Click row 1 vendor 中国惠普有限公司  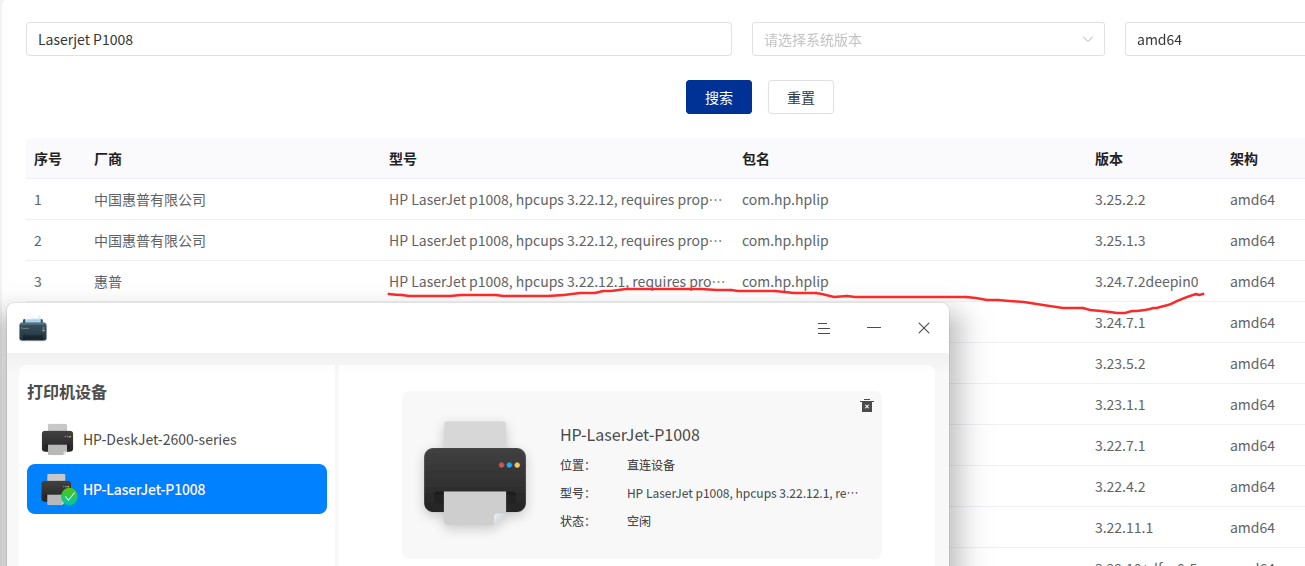click(150, 200)
